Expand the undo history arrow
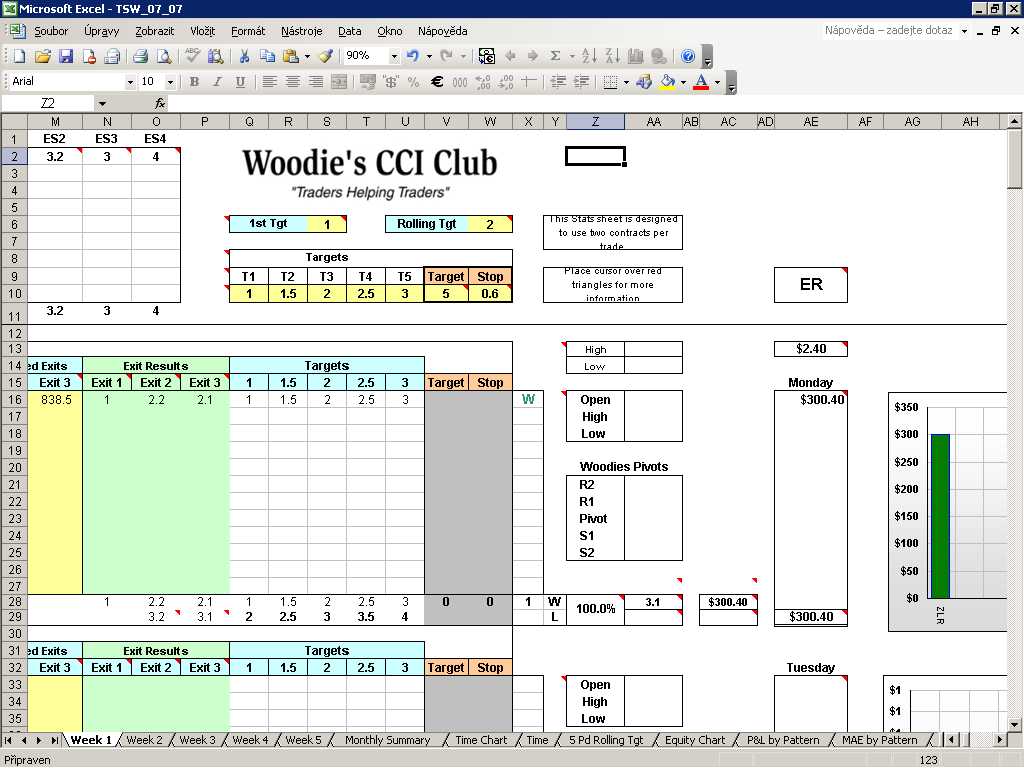Viewport: 1024px width, 768px height. (429, 56)
